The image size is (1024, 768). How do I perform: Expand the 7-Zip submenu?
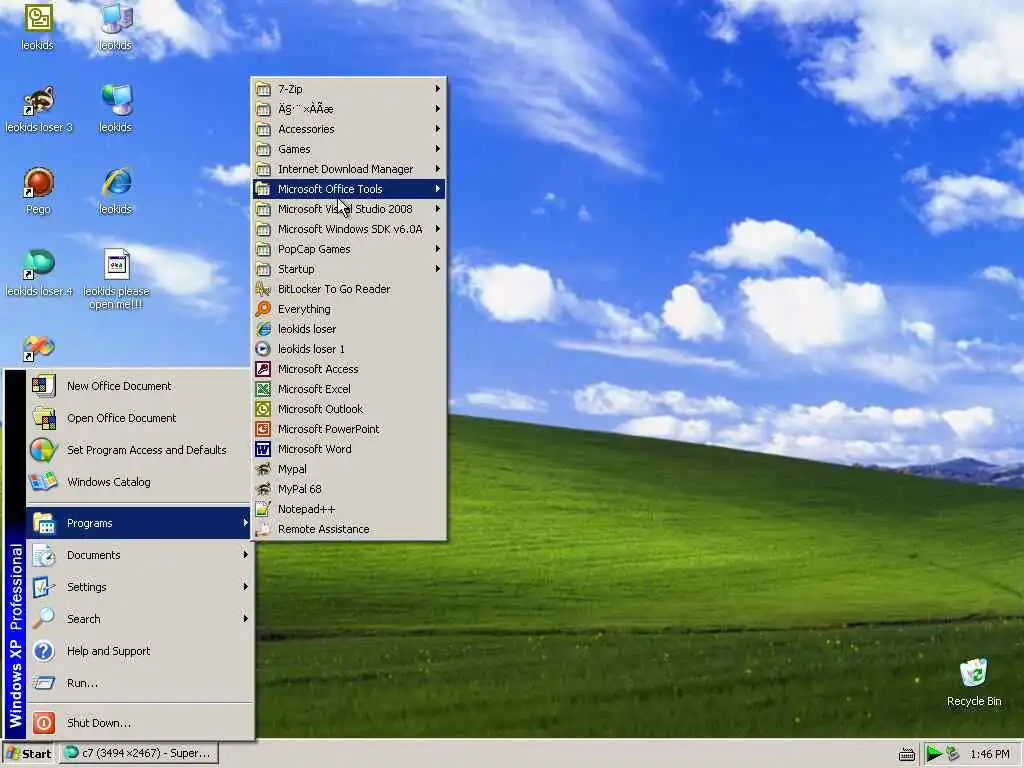[349, 89]
